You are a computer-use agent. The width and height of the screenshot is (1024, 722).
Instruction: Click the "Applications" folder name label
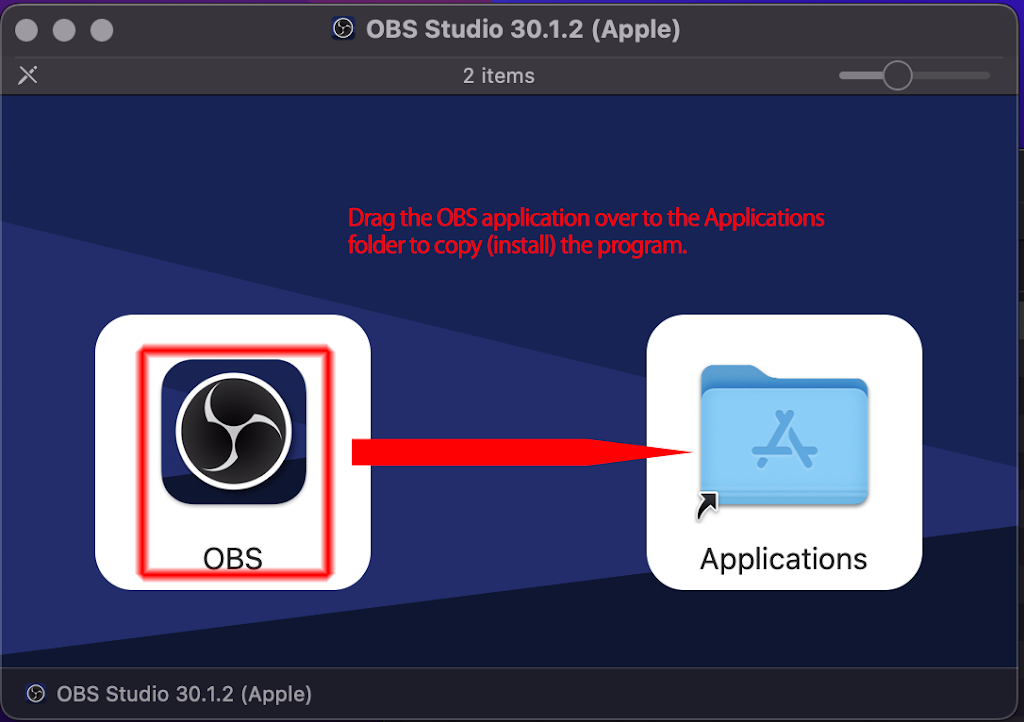783,558
